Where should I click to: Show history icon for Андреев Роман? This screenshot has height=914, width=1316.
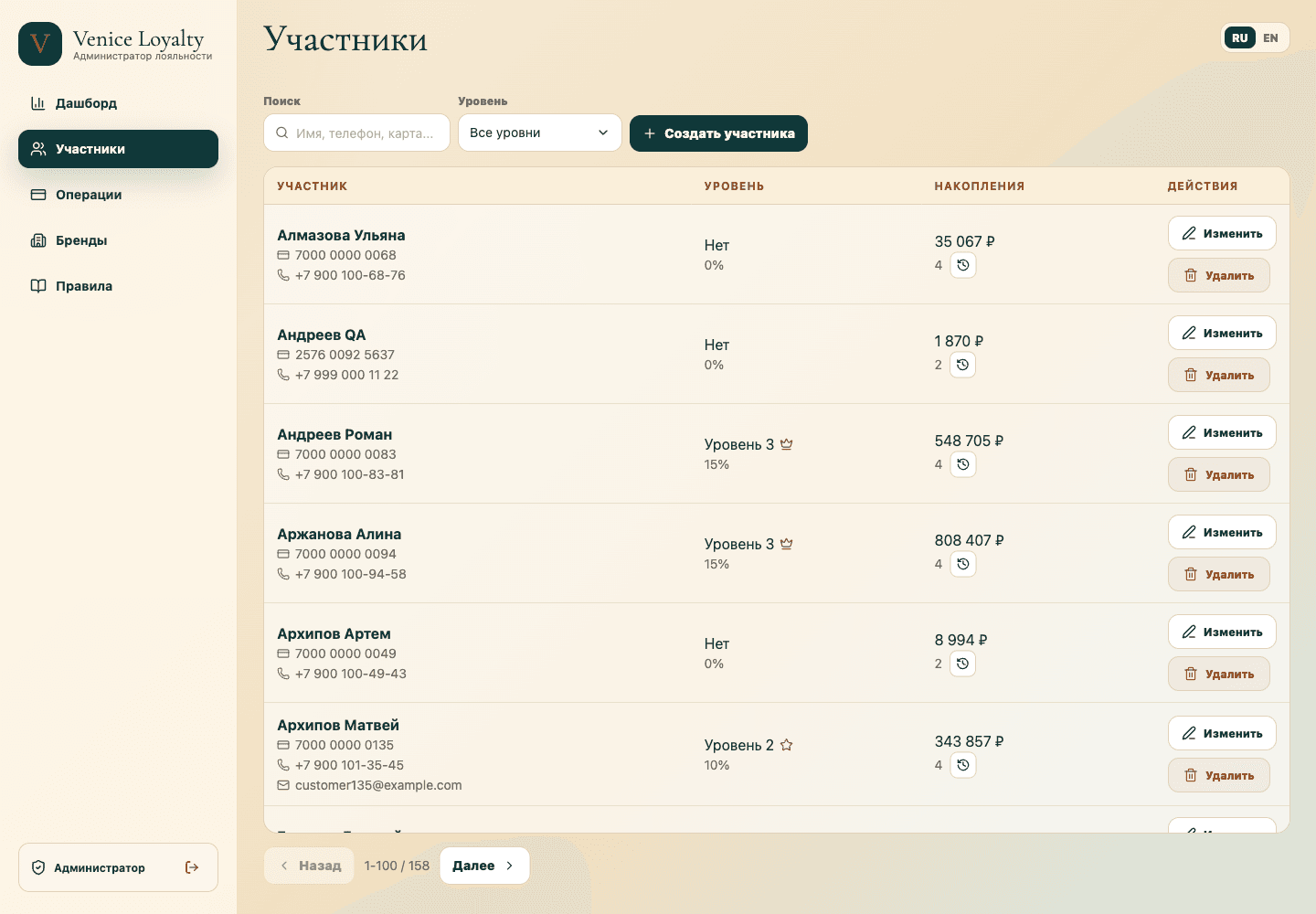963,464
